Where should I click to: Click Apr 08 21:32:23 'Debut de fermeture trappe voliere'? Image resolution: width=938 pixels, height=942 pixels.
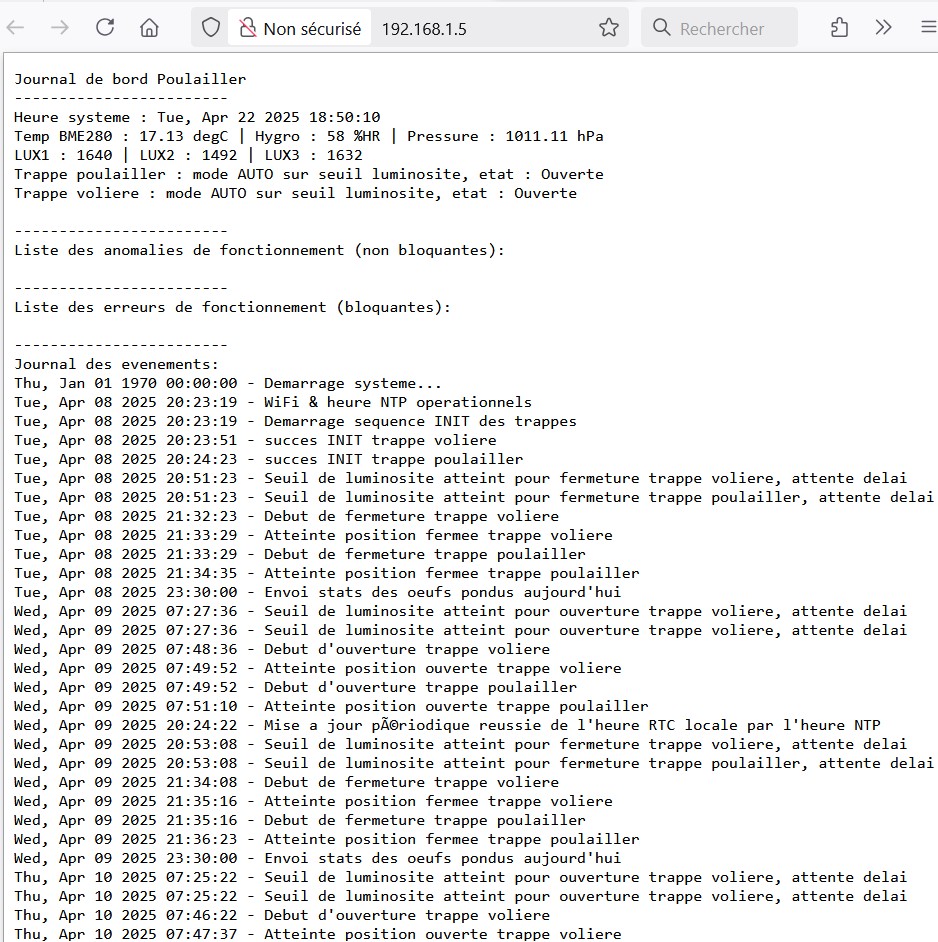pos(287,517)
